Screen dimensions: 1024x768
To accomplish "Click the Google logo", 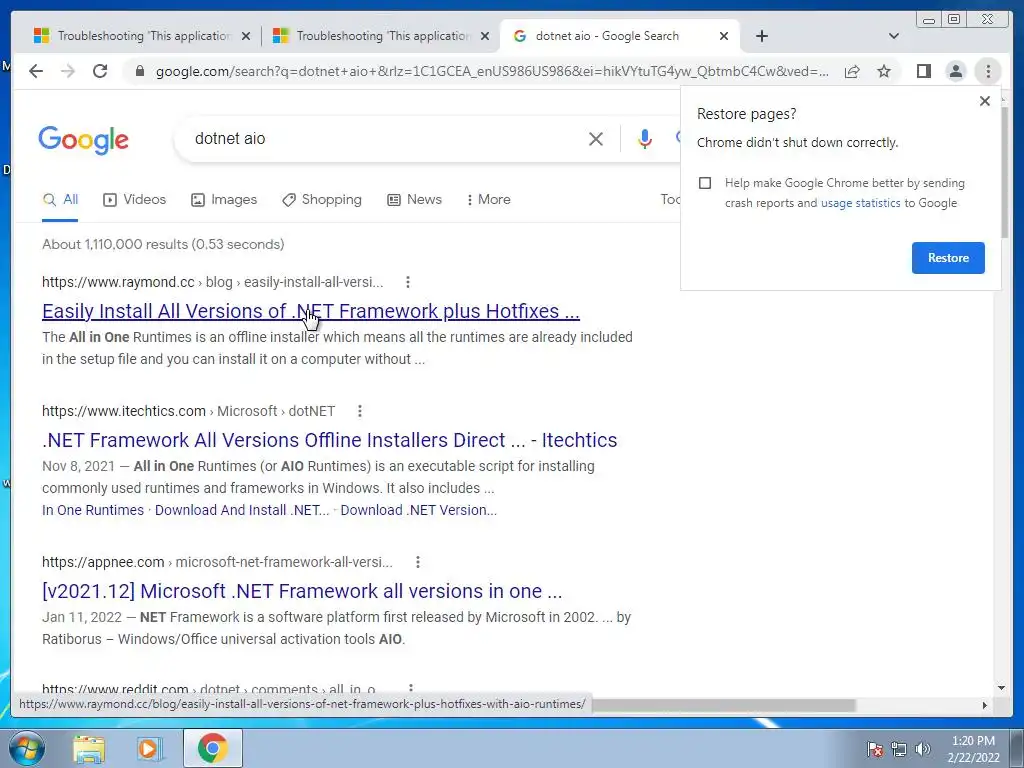I will [84, 140].
